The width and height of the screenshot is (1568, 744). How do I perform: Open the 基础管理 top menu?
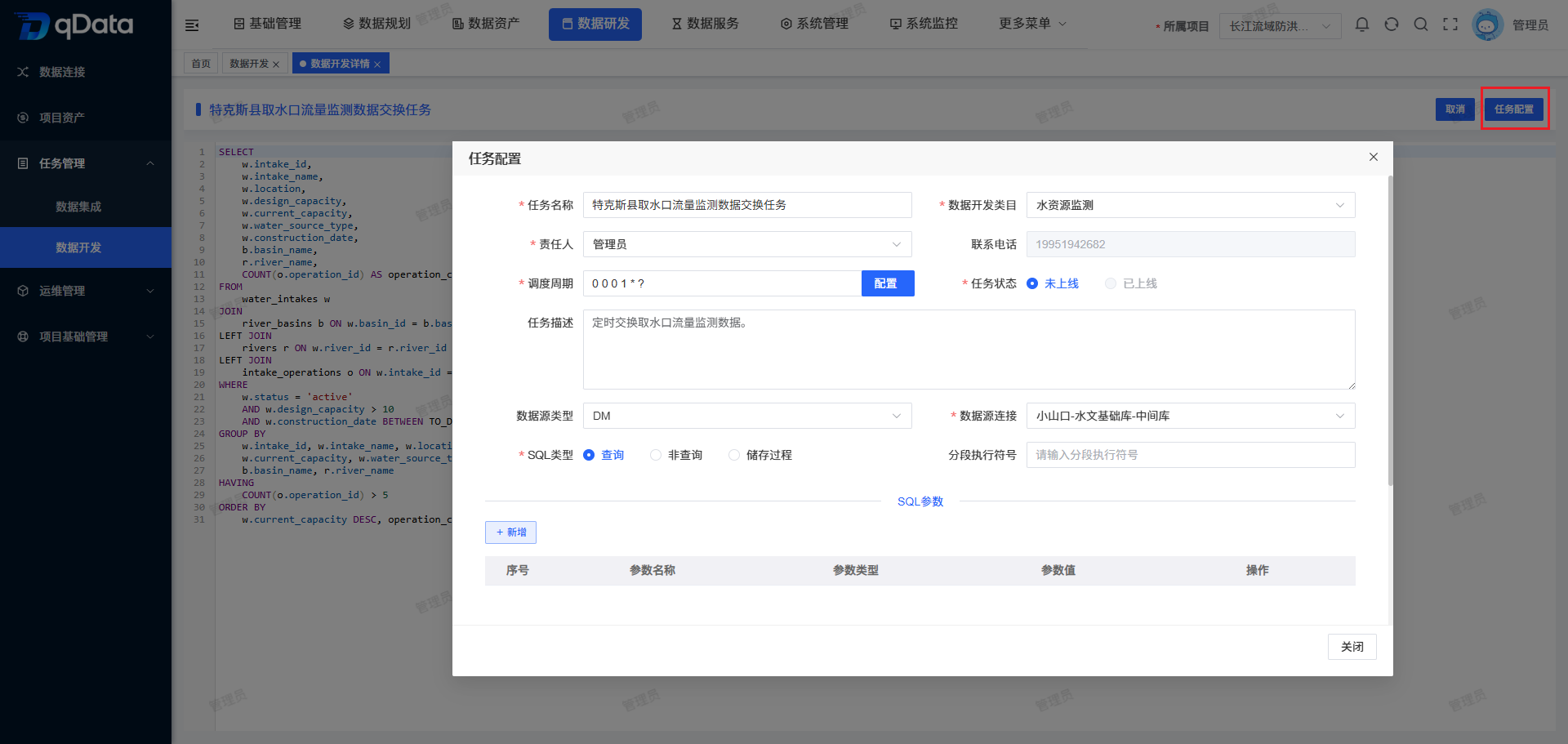click(267, 24)
